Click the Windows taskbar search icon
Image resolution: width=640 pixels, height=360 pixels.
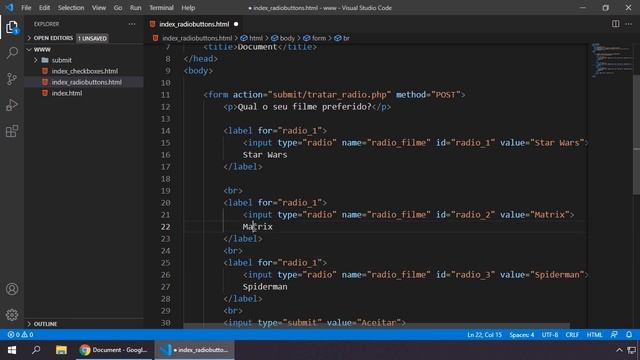coord(36,350)
